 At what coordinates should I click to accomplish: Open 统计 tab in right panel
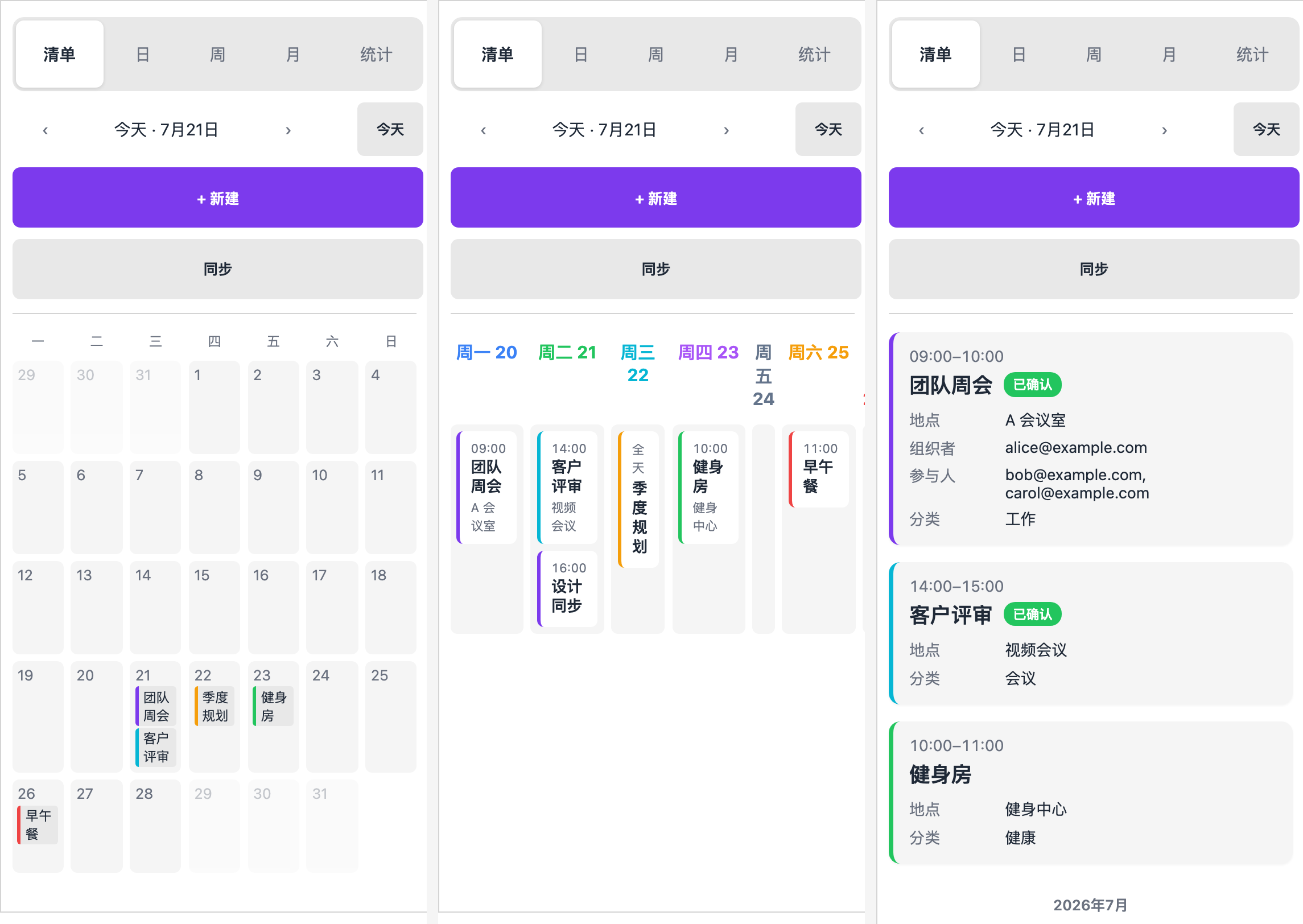click(x=1252, y=55)
